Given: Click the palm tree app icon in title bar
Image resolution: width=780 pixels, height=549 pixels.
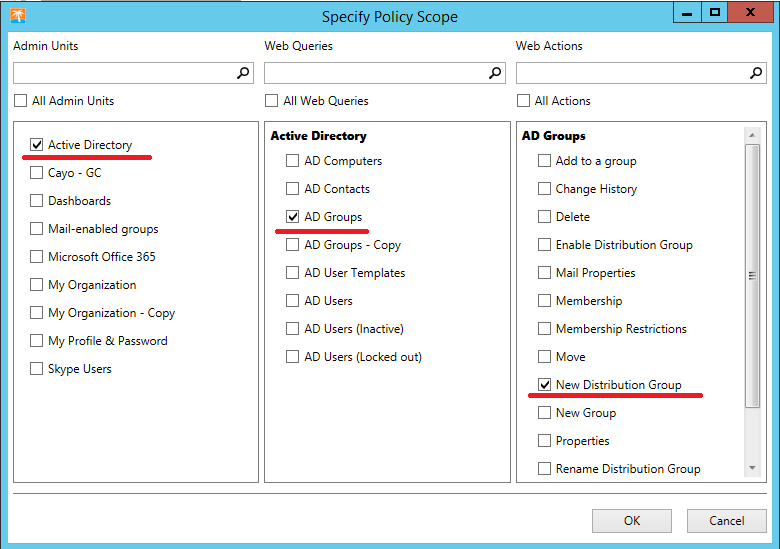Looking at the screenshot, I should click(18, 16).
